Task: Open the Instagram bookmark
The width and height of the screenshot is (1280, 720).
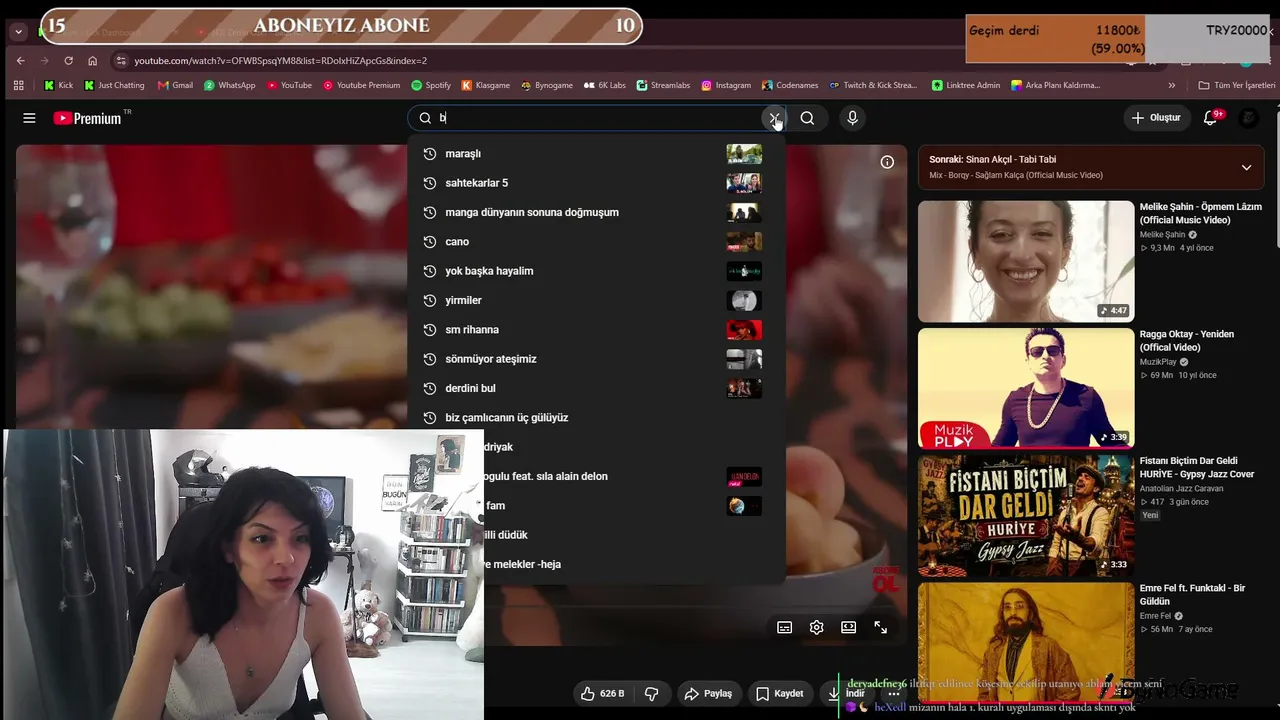Action: (726, 85)
